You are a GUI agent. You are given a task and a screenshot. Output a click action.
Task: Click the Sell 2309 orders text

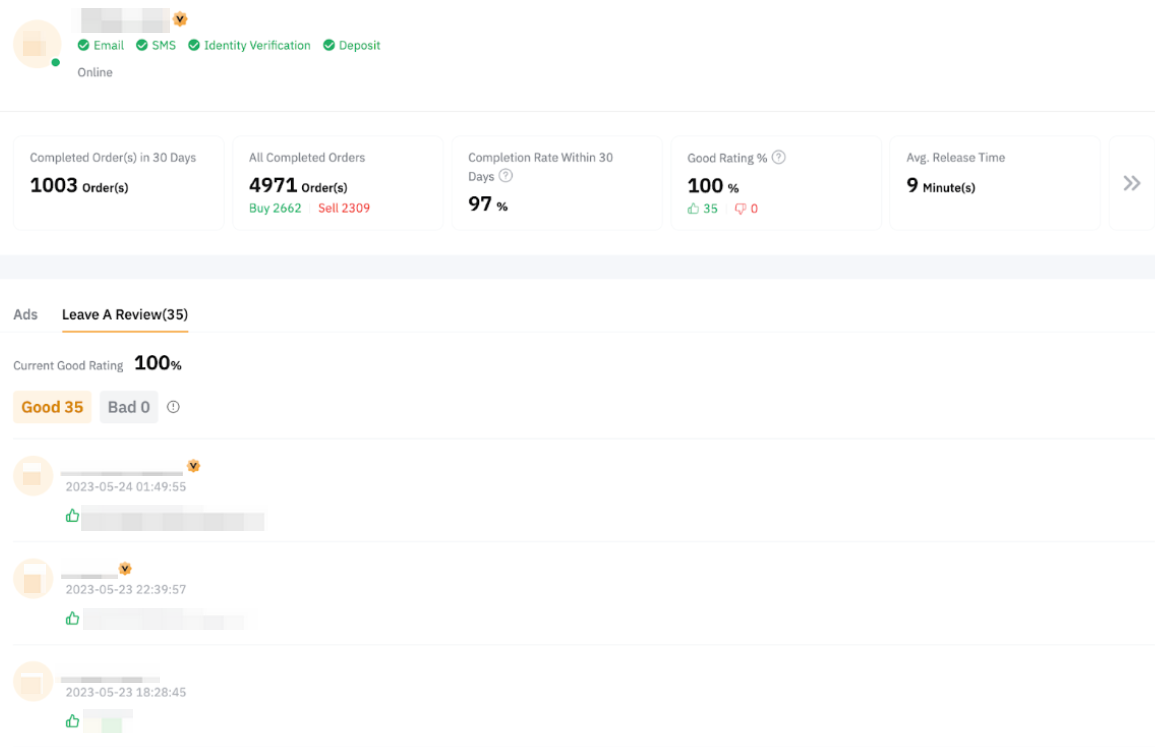[x=344, y=208]
